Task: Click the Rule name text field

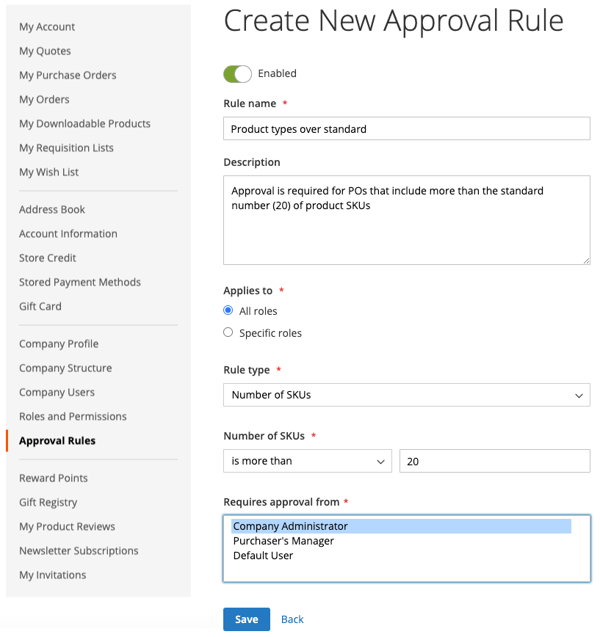Action: [406, 129]
